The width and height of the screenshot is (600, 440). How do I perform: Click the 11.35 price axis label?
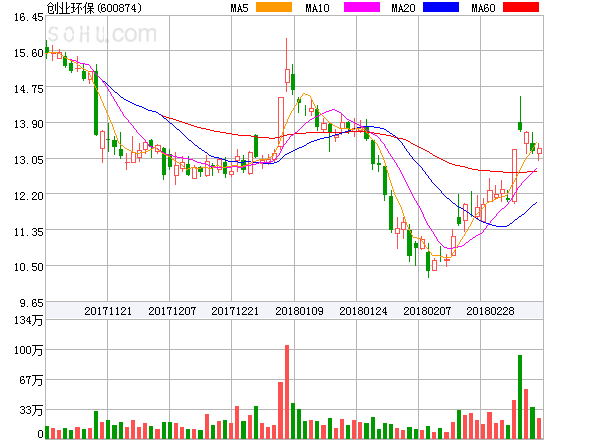29,232
